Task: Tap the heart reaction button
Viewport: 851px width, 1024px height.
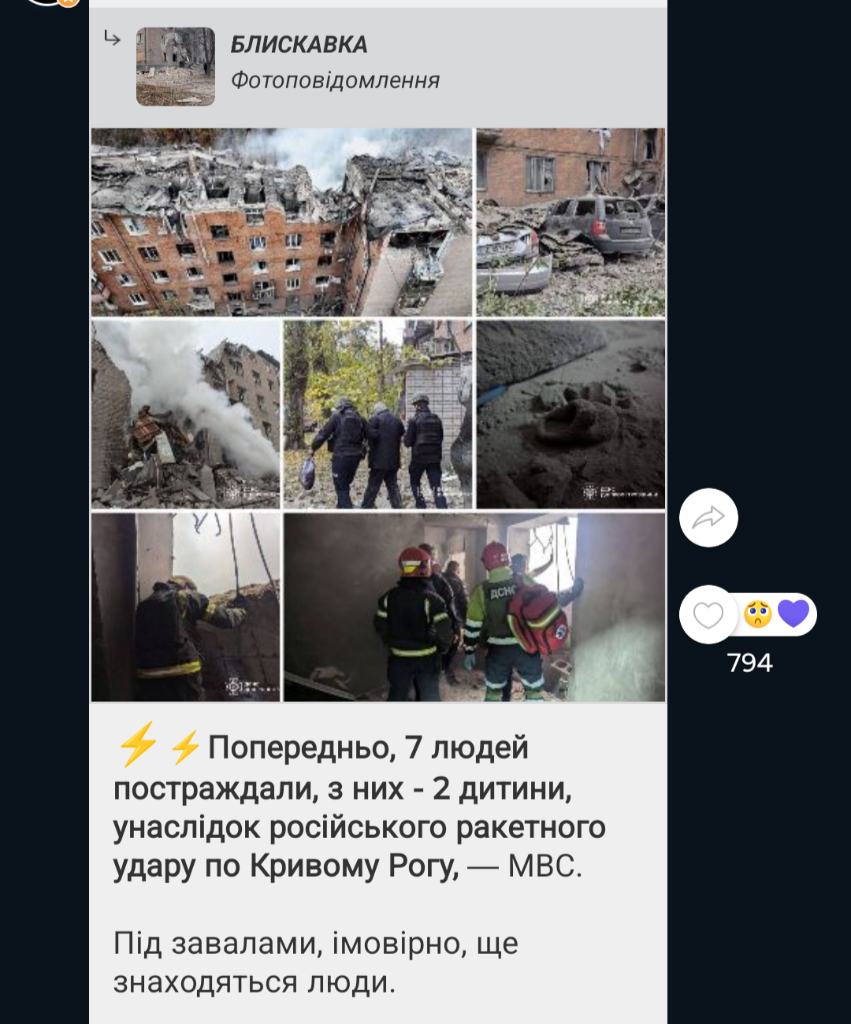Action: pos(708,615)
